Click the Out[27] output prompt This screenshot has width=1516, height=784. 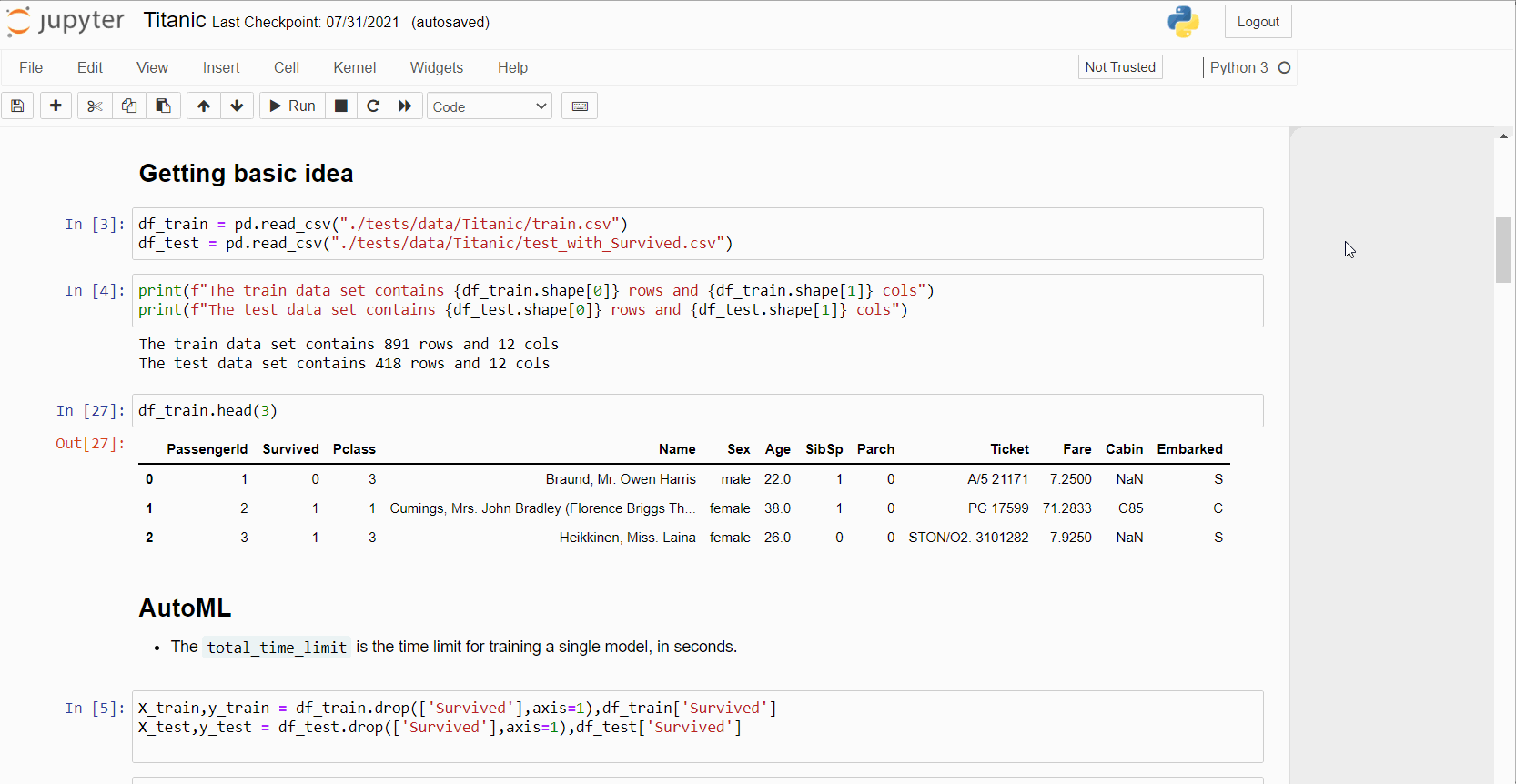point(89,444)
